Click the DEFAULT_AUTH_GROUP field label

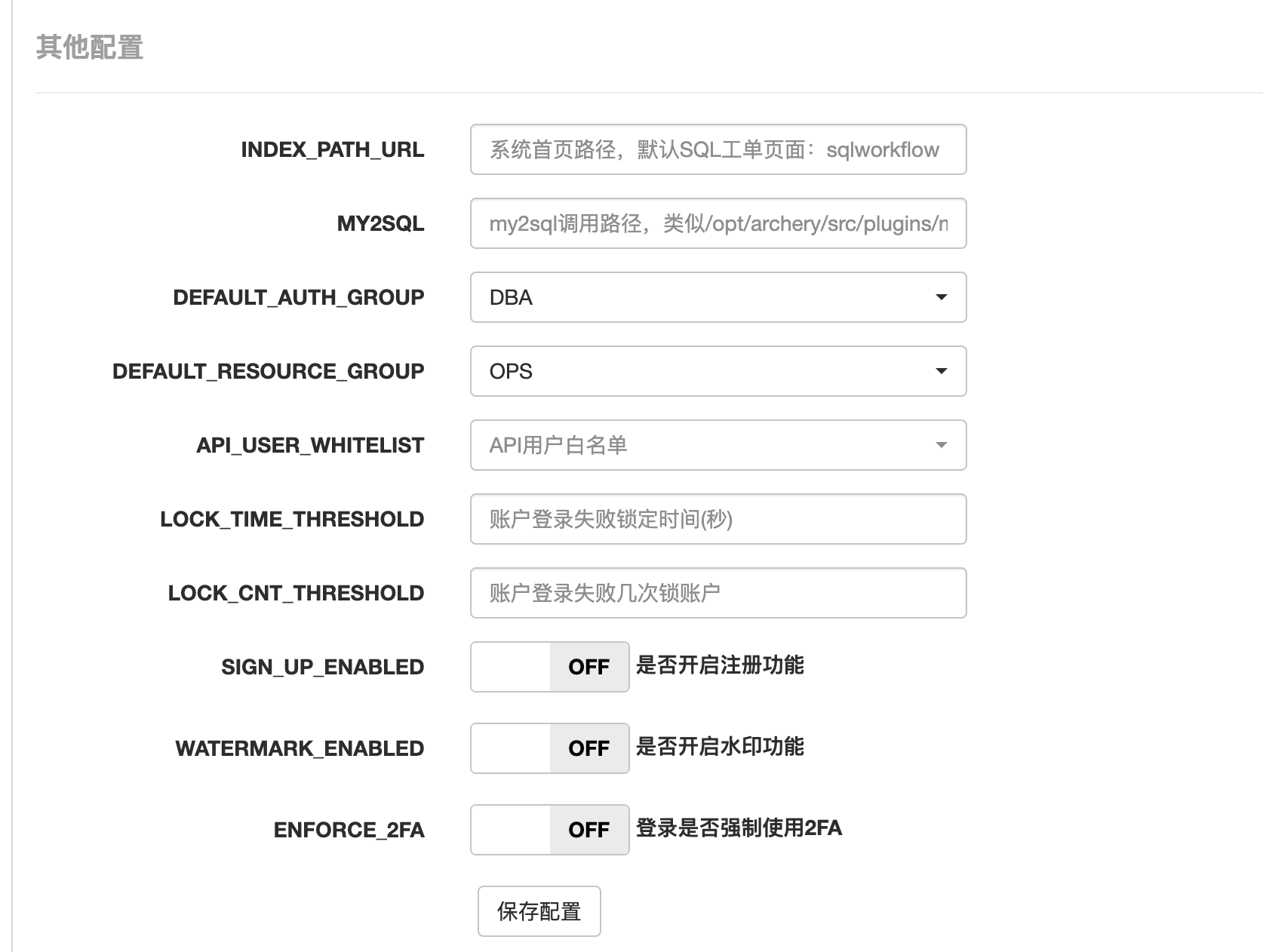point(299,298)
